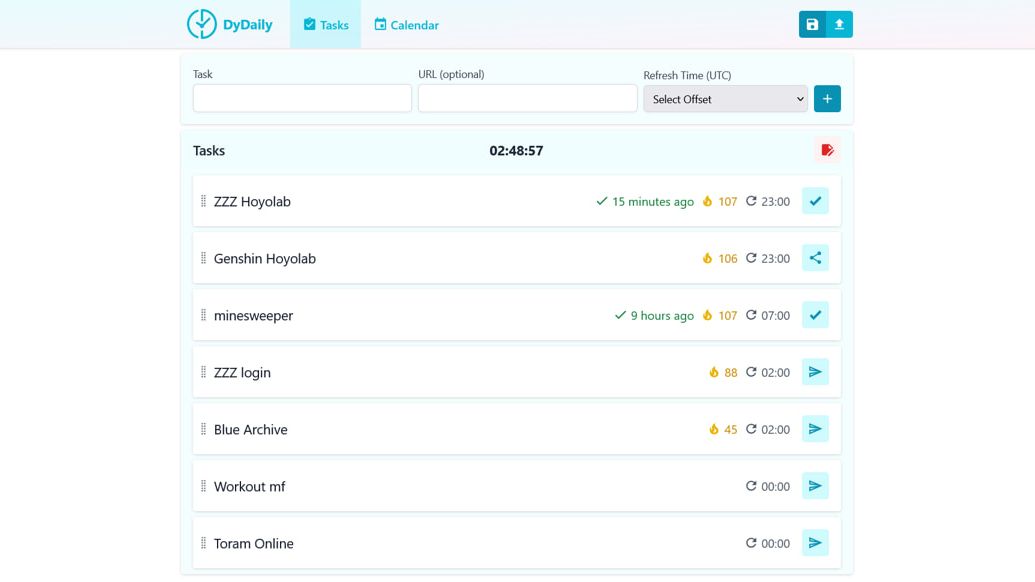
Task: Click share icon for Genshin Hoyolab
Action: click(x=815, y=258)
